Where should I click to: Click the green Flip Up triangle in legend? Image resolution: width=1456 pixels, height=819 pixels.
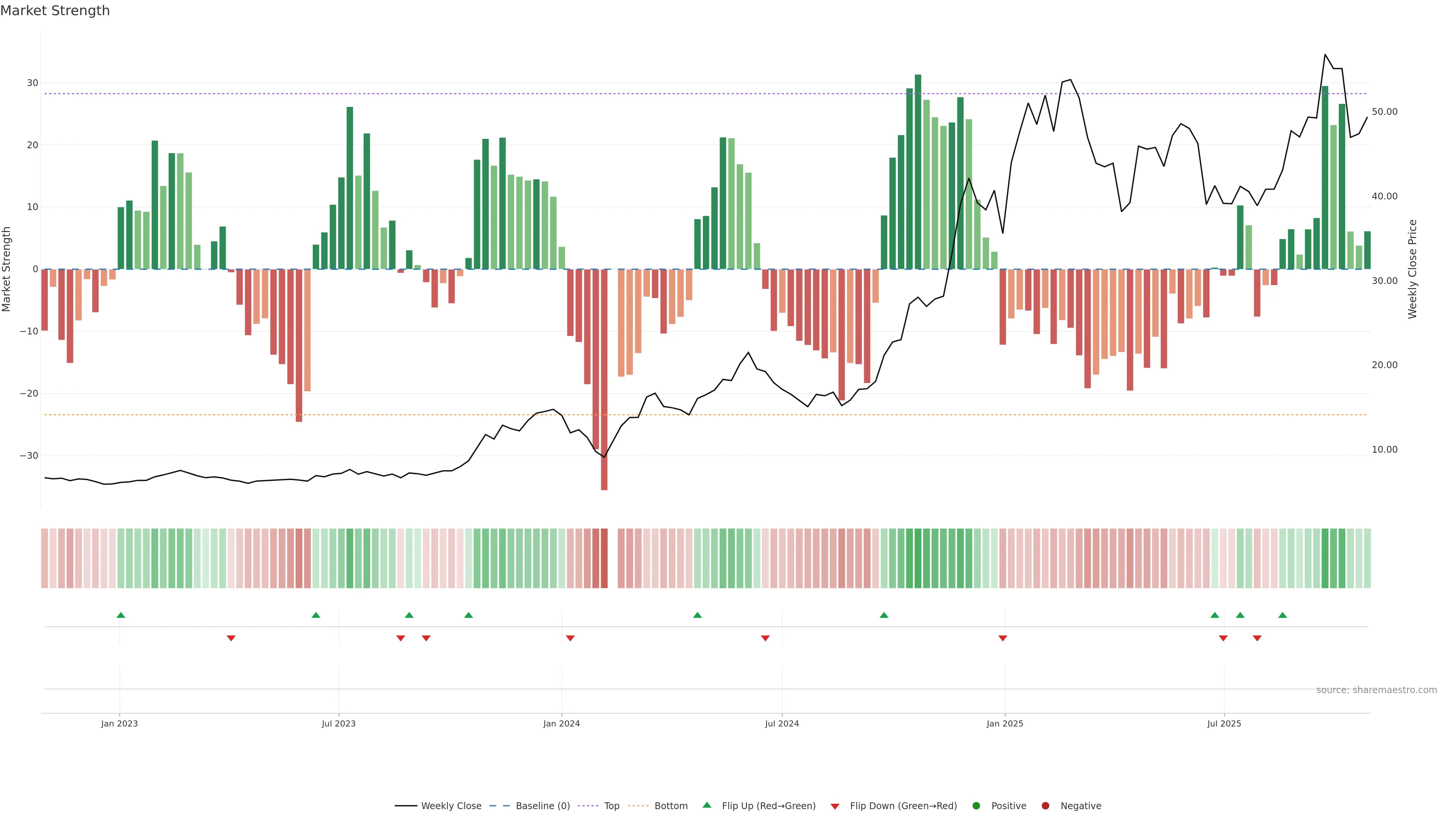pyautogui.click(x=706, y=805)
